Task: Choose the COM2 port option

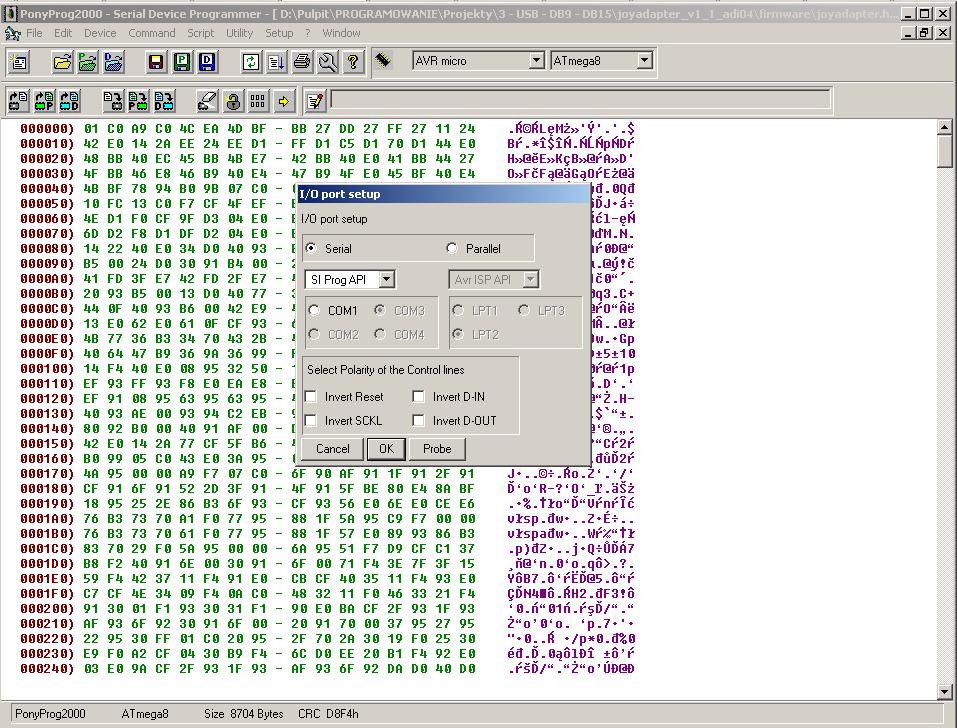Action: click(x=314, y=334)
